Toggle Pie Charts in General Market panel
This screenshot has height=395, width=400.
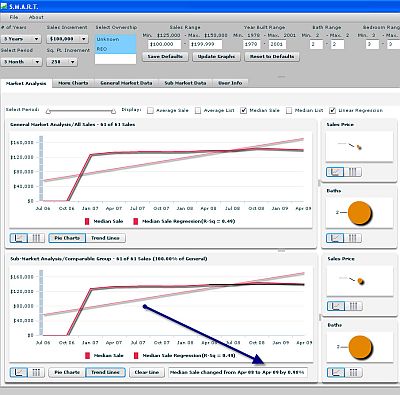67,238
